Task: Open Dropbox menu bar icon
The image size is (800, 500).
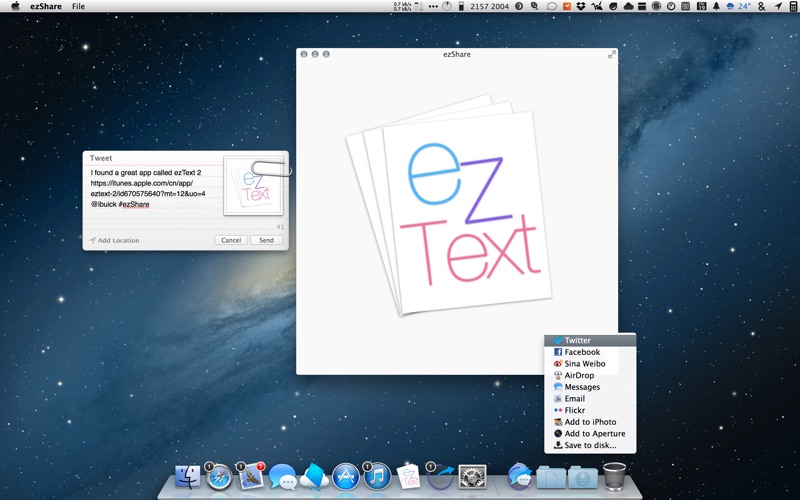Action: [581, 6]
